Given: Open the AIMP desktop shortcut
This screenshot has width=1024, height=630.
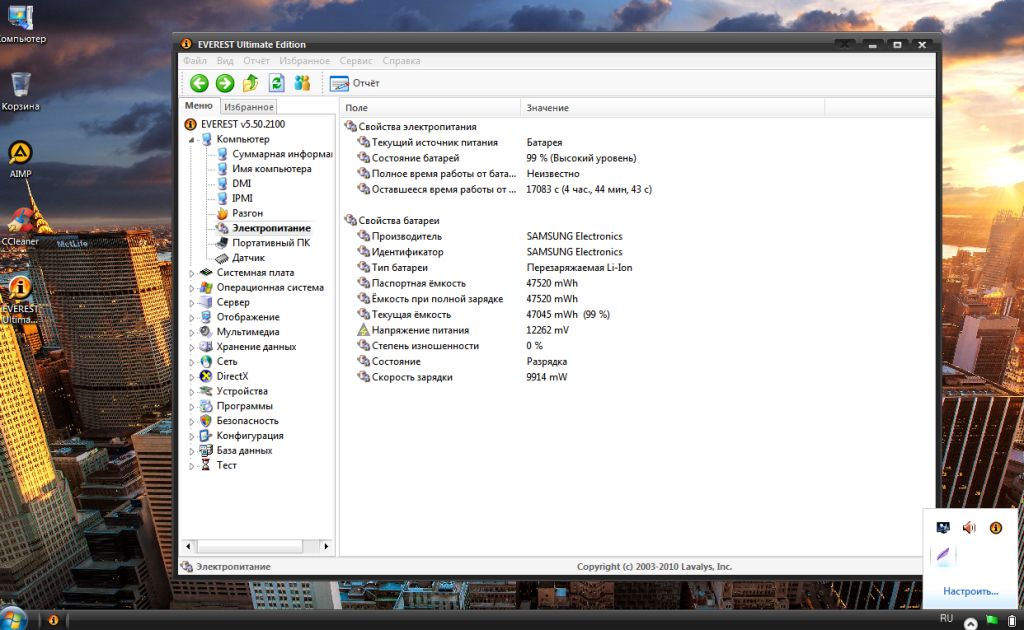Looking at the screenshot, I should pos(20,159).
